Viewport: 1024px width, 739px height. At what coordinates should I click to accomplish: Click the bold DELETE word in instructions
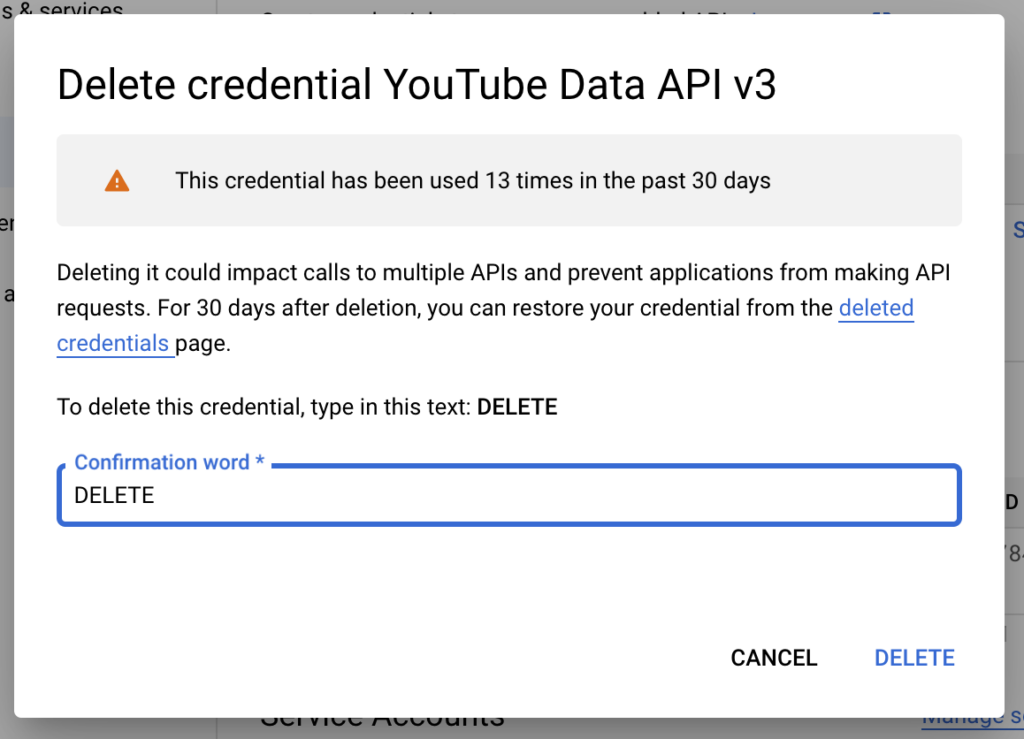517,407
